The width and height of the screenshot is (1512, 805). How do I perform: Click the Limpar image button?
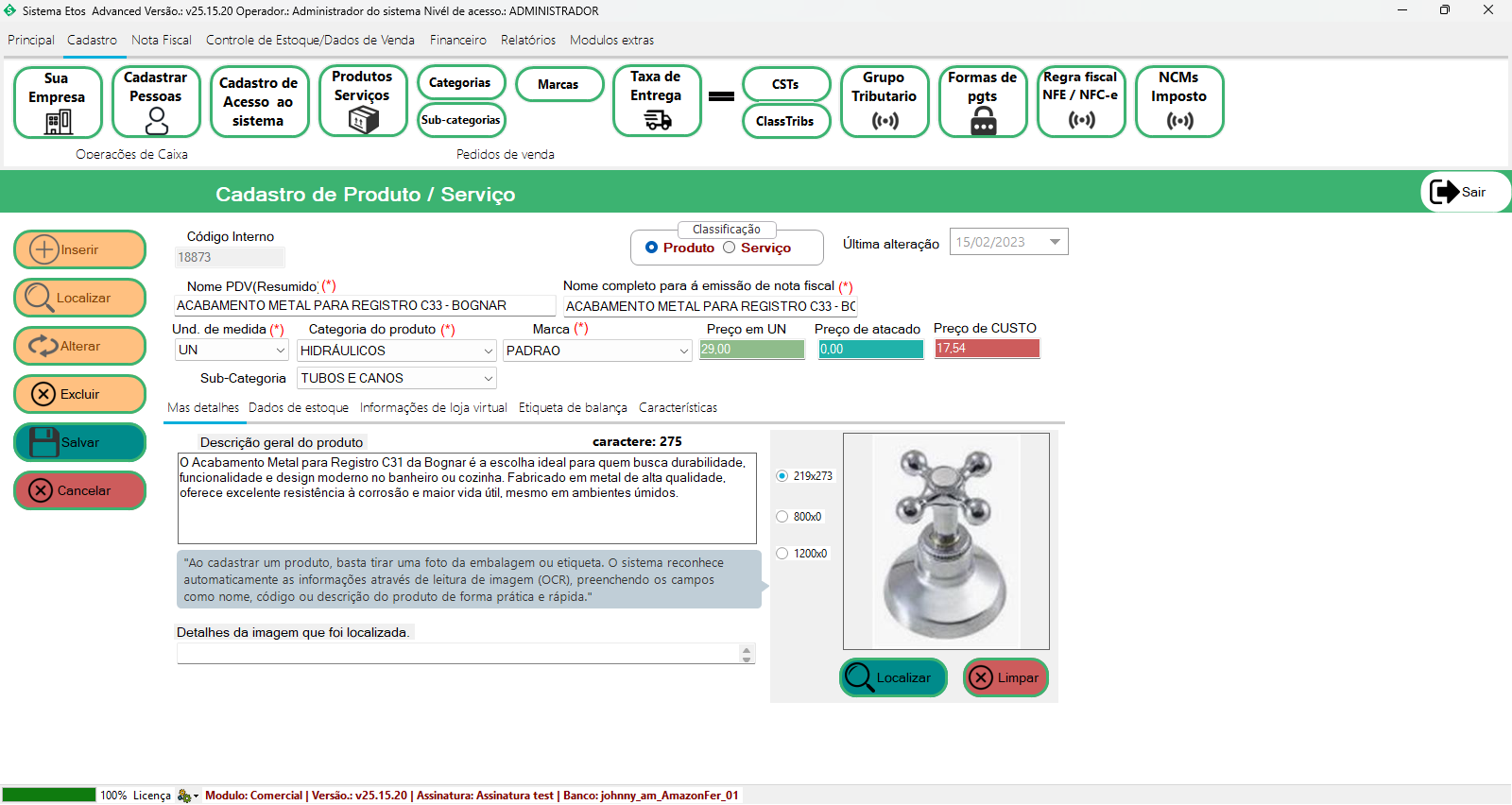click(1005, 677)
